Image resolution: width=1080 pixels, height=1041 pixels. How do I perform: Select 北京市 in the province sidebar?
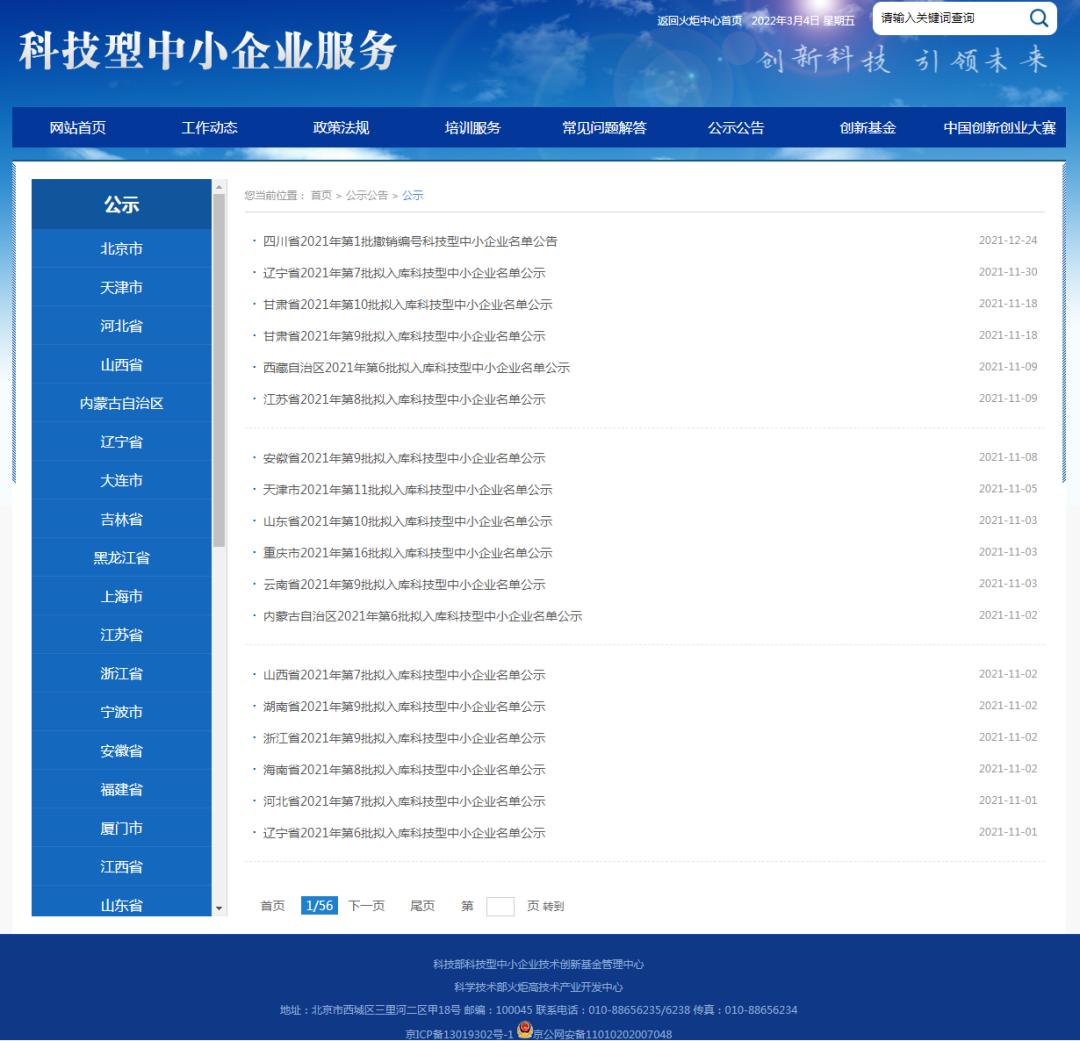[x=120, y=248]
